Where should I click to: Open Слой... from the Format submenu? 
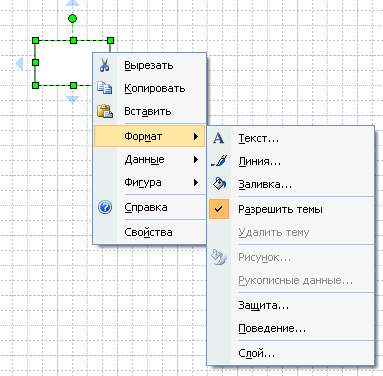point(291,353)
